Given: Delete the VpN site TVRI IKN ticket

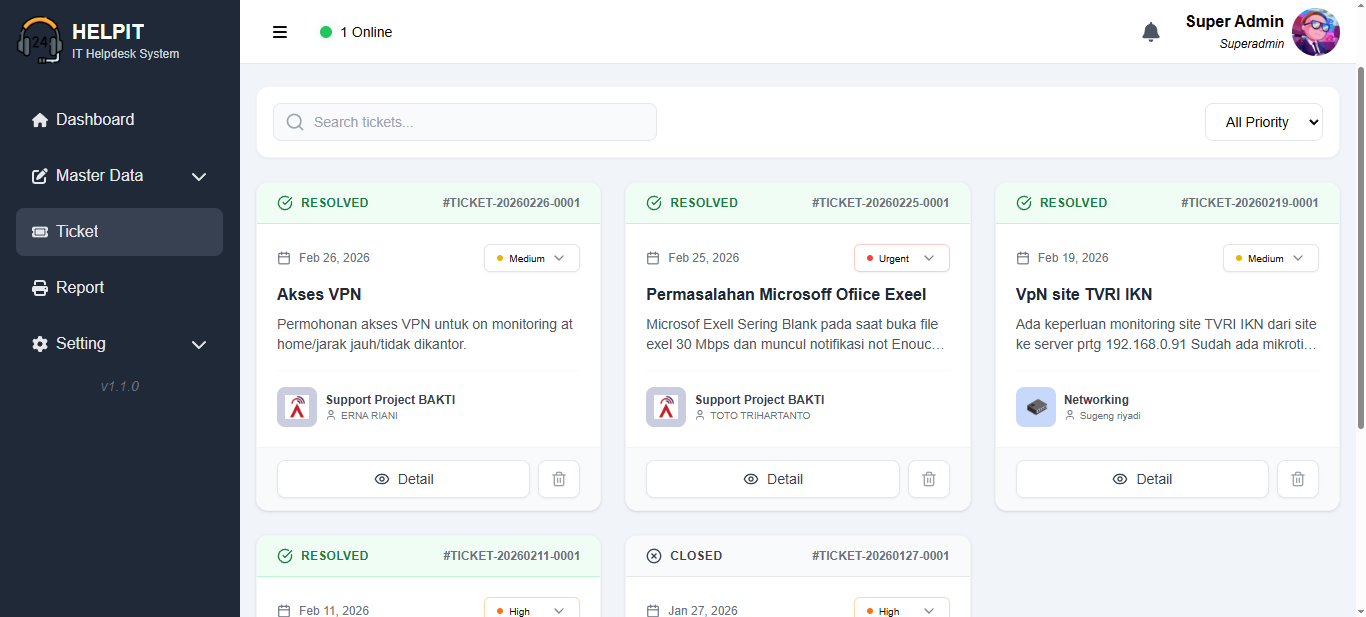Looking at the screenshot, I should coord(1298,479).
